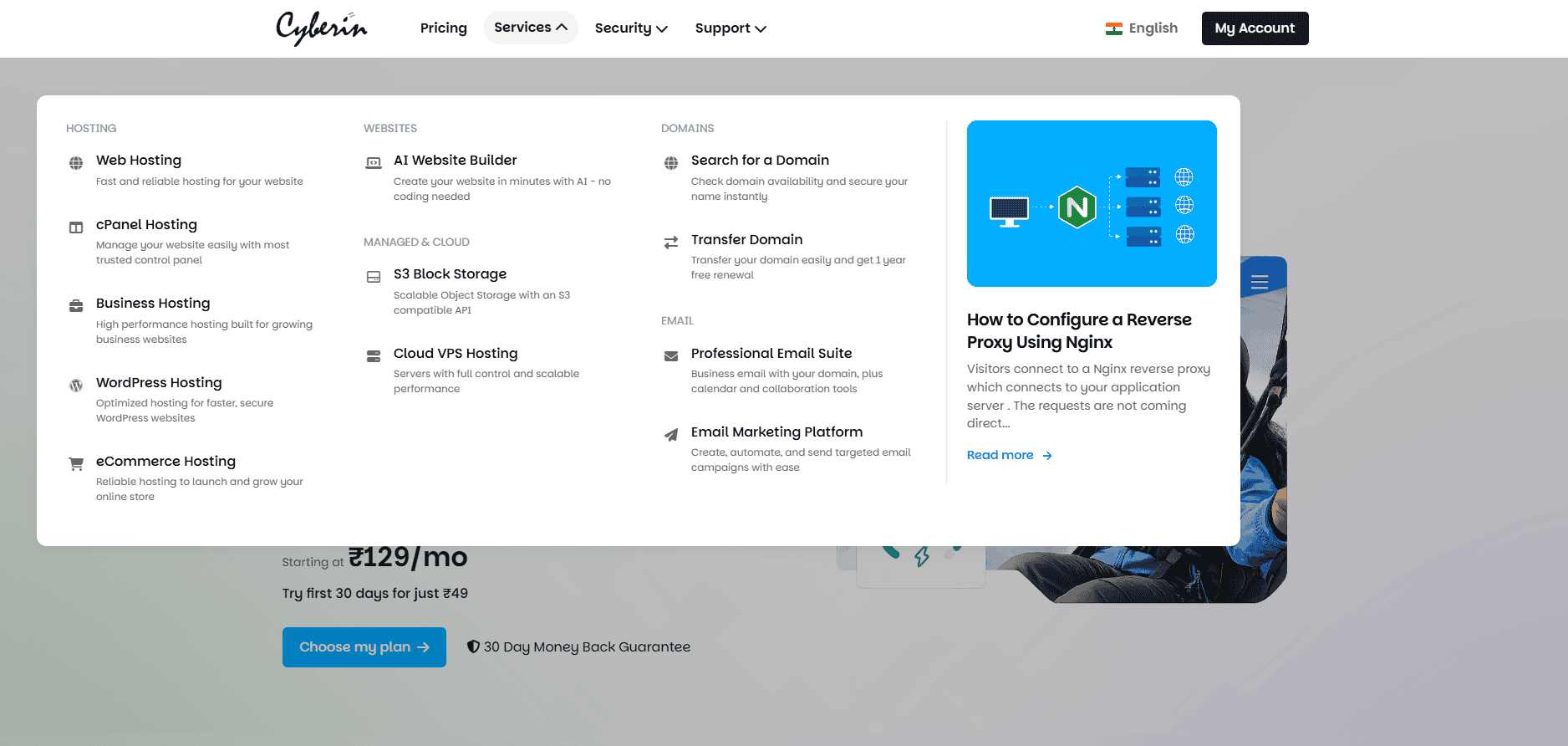Image resolution: width=1568 pixels, height=746 pixels.
Task: Follow the Read more link
Action: coord(1010,456)
